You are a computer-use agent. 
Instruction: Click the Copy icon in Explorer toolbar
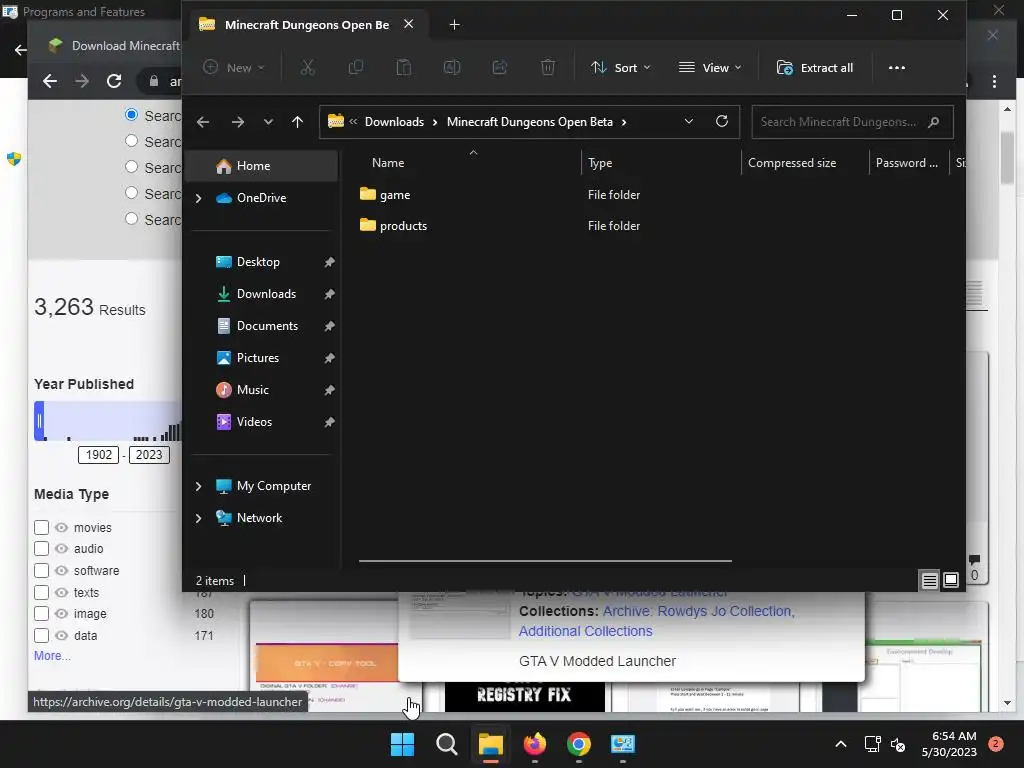pyautogui.click(x=356, y=67)
